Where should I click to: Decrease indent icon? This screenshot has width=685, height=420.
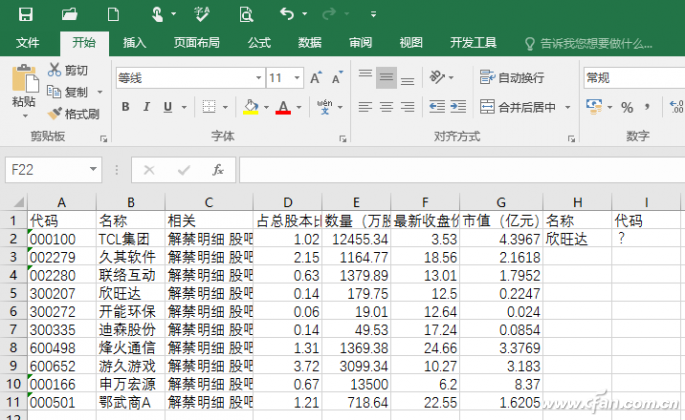(x=437, y=107)
